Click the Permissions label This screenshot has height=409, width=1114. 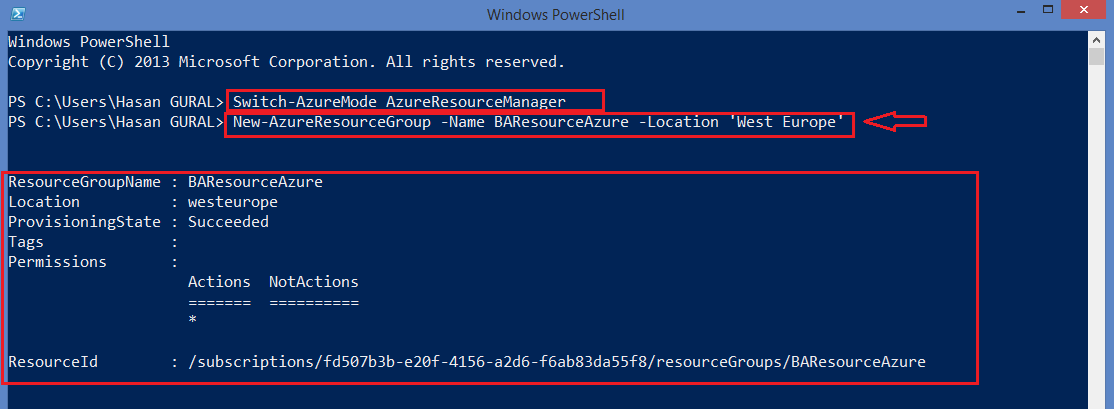tap(57, 262)
